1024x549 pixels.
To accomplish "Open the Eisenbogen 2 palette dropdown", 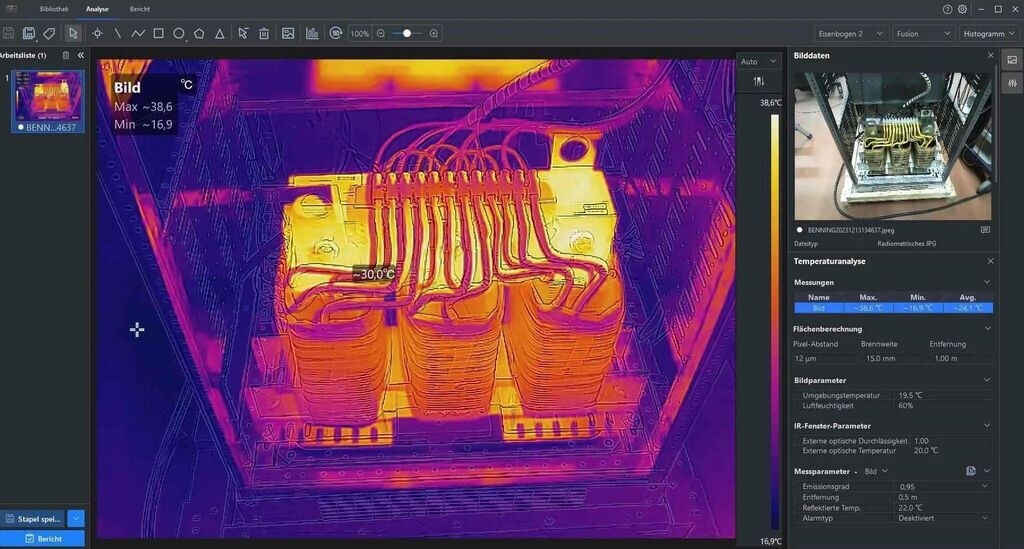I will (850, 33).
